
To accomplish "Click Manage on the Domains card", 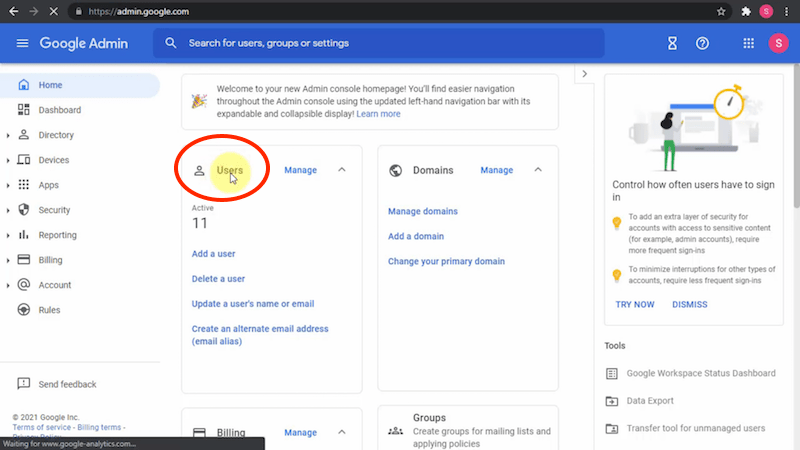I will point(496,170).
